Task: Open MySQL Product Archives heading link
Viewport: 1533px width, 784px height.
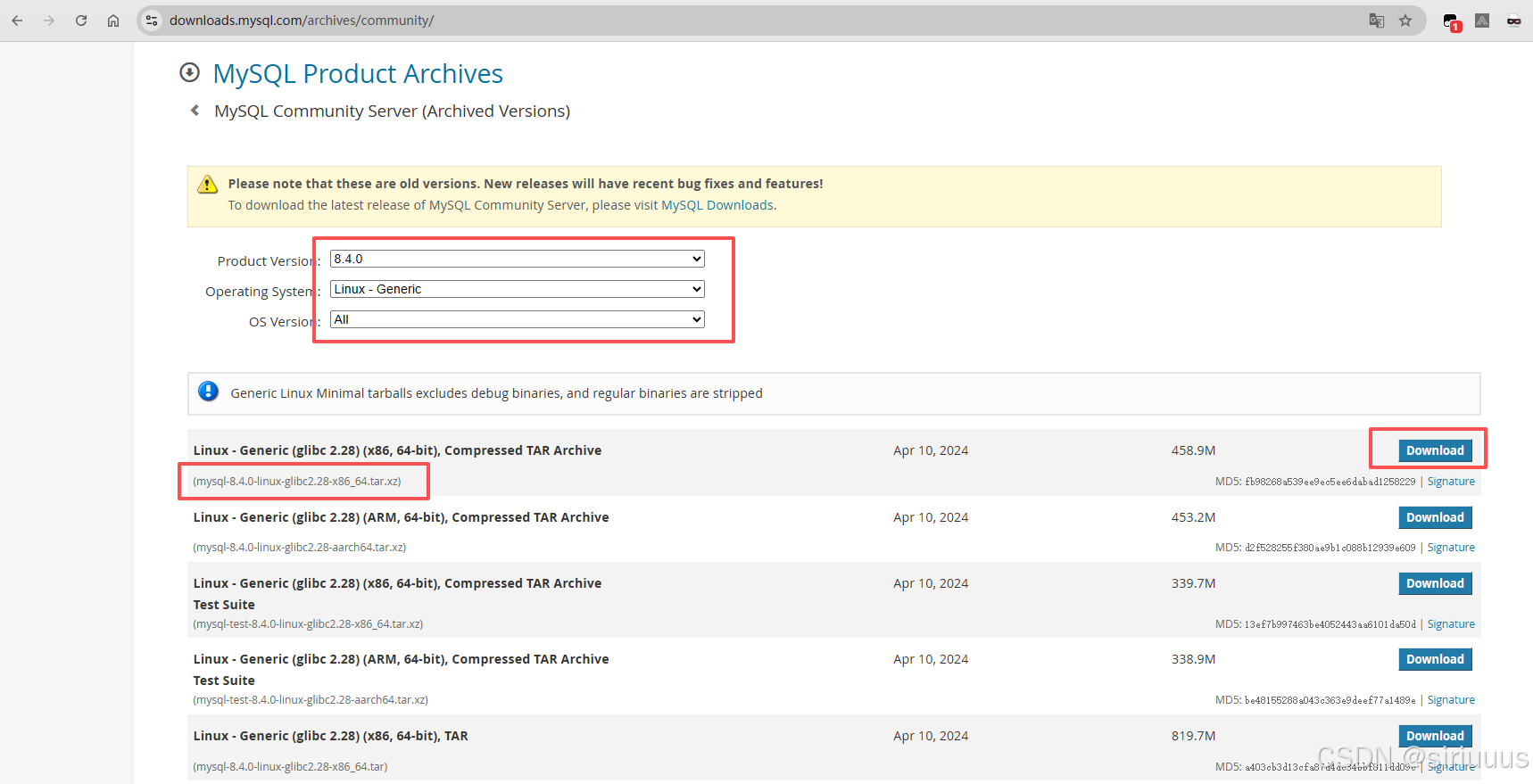Action: pos(358,73)
